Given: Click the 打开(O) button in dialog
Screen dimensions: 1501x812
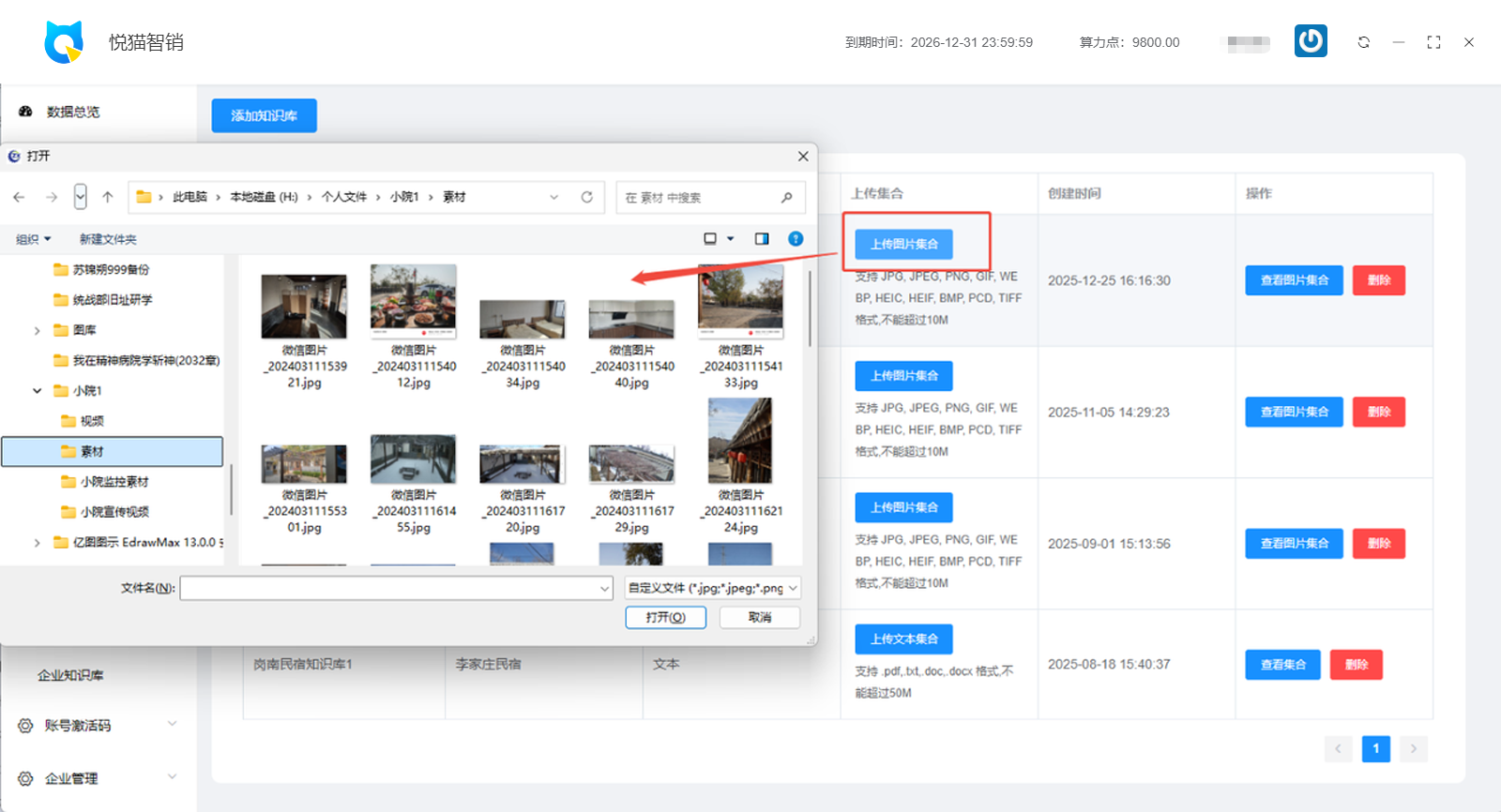Looking at the screenshot, I should point(665,617).
